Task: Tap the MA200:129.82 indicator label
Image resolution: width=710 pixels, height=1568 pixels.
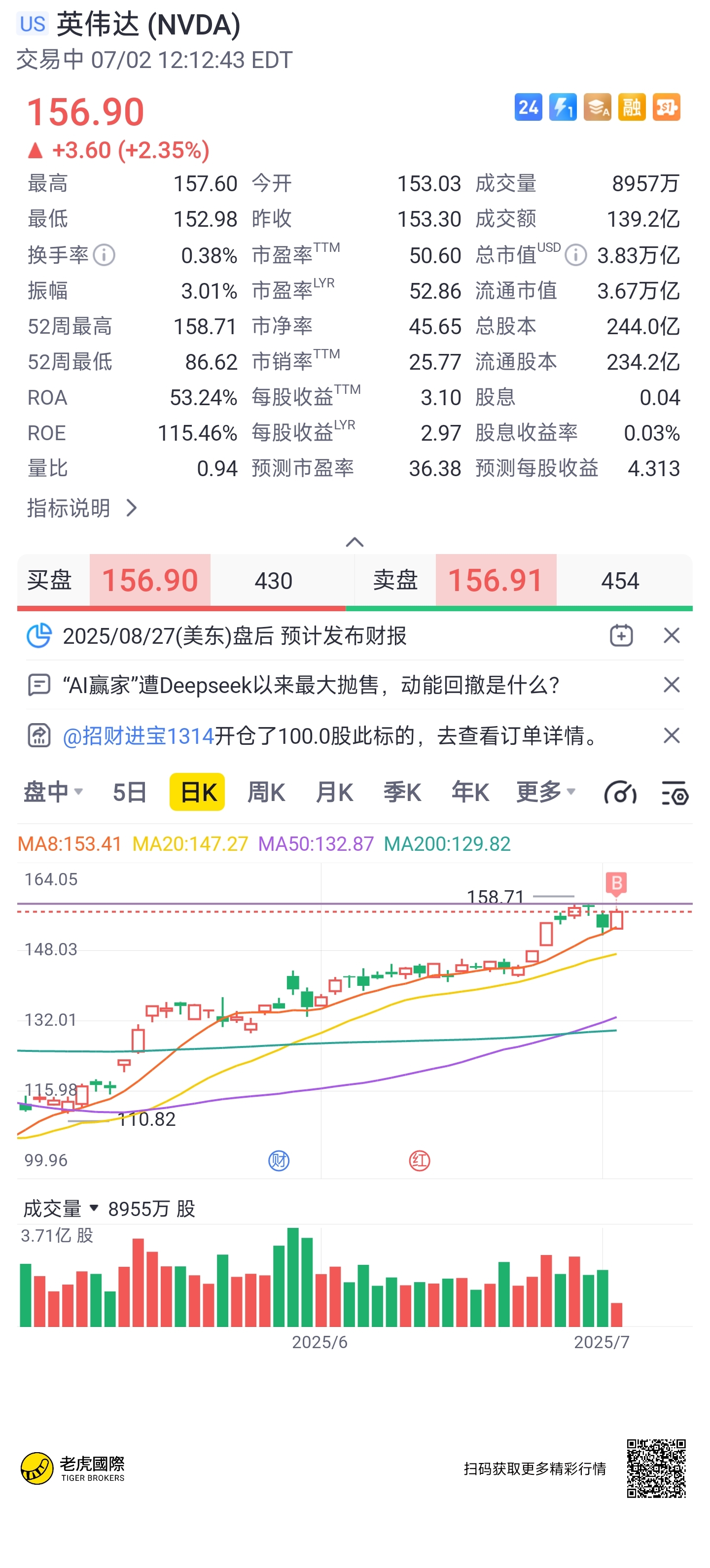Action: click(x=447, y=844)
